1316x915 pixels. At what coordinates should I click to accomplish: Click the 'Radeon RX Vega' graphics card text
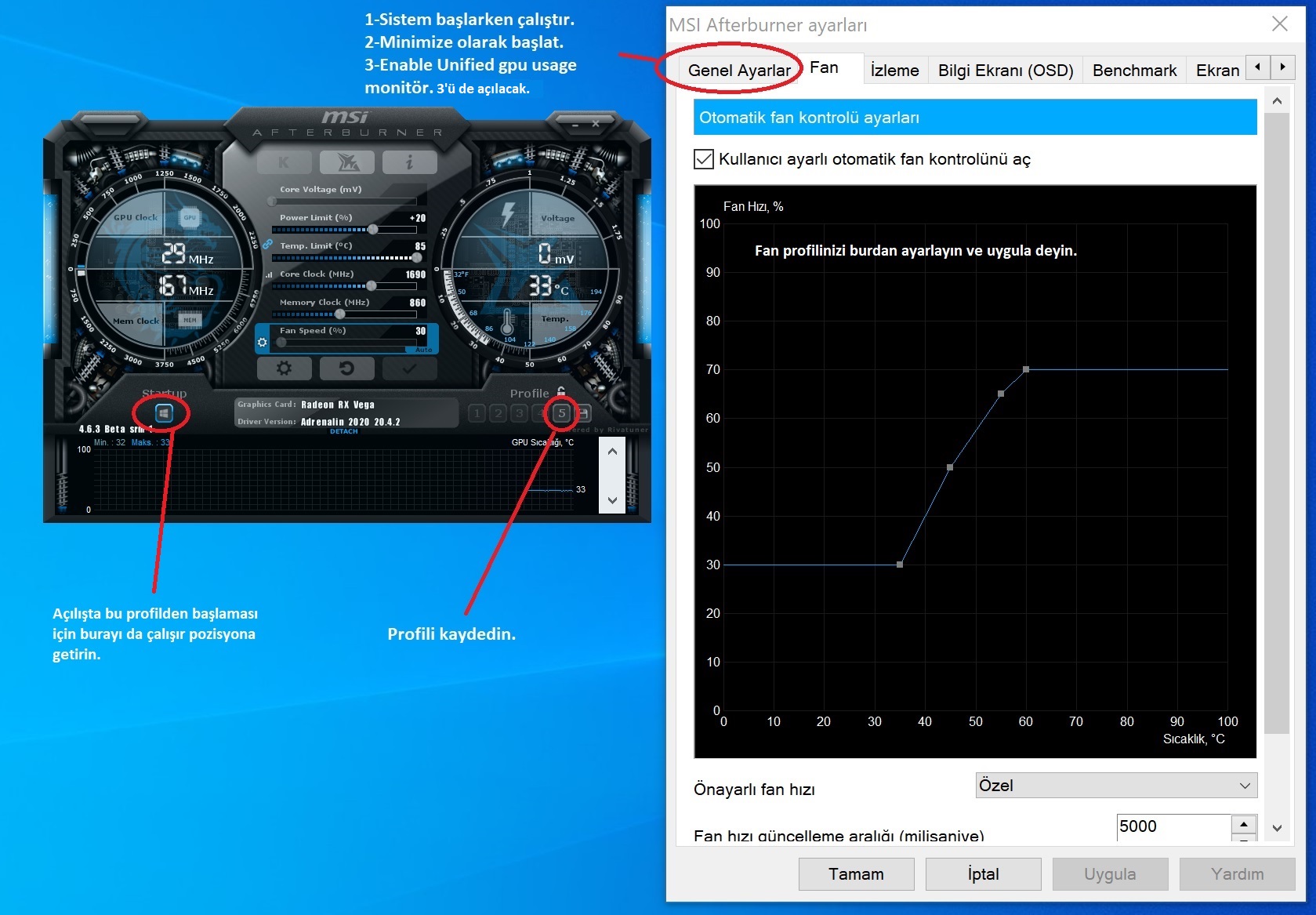(338, 405)
